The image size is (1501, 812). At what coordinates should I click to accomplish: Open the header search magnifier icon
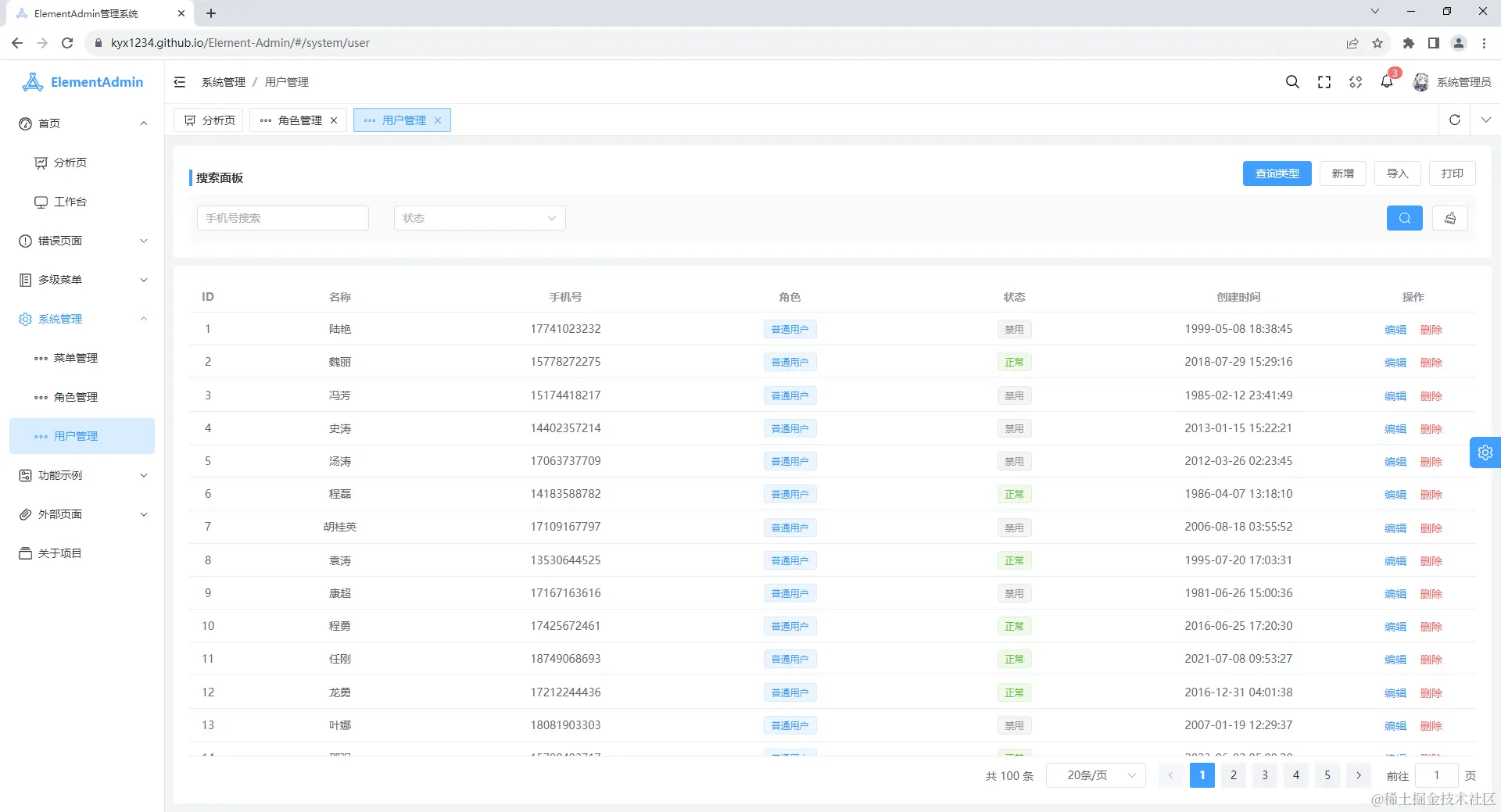[1292, 82]
